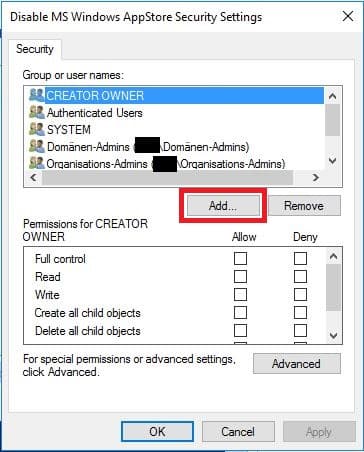Click the Authenticated Users group icon
This screenshot has height=452, width=364.
click(36, 112)
